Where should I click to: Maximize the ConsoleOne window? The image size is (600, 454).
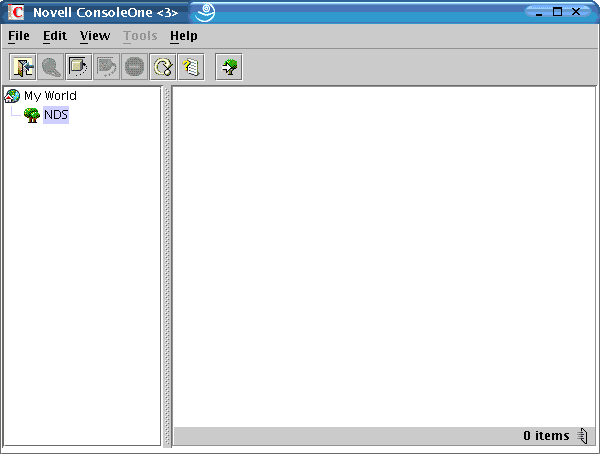[x=558, y=12]
